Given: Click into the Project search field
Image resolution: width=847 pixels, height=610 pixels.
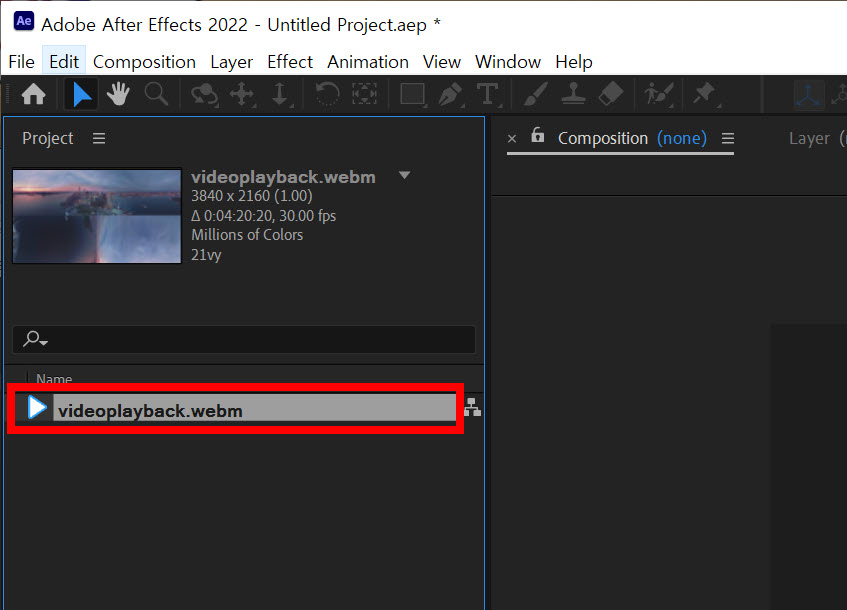Looking at the screenshot, I should [x=244, y=339].
